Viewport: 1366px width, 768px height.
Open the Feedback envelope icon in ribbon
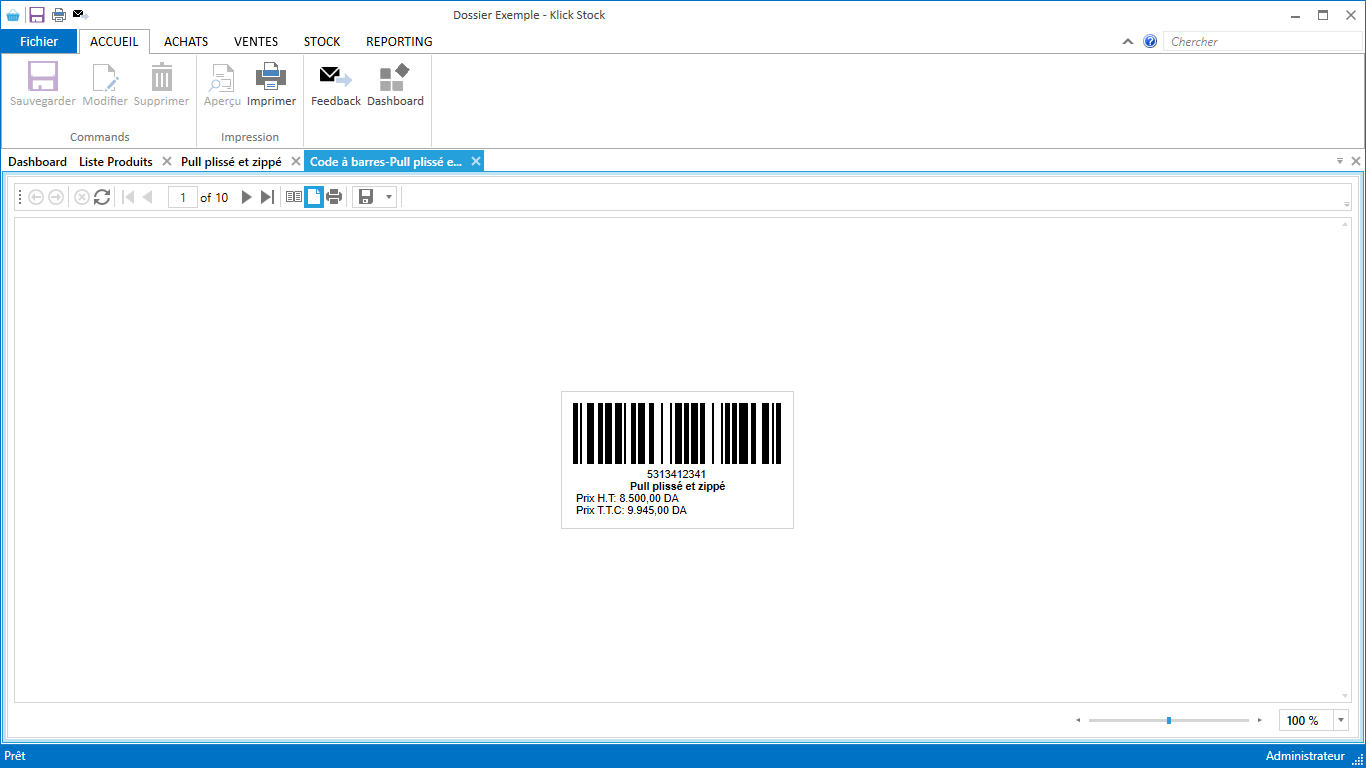click(x=335, y=85)
